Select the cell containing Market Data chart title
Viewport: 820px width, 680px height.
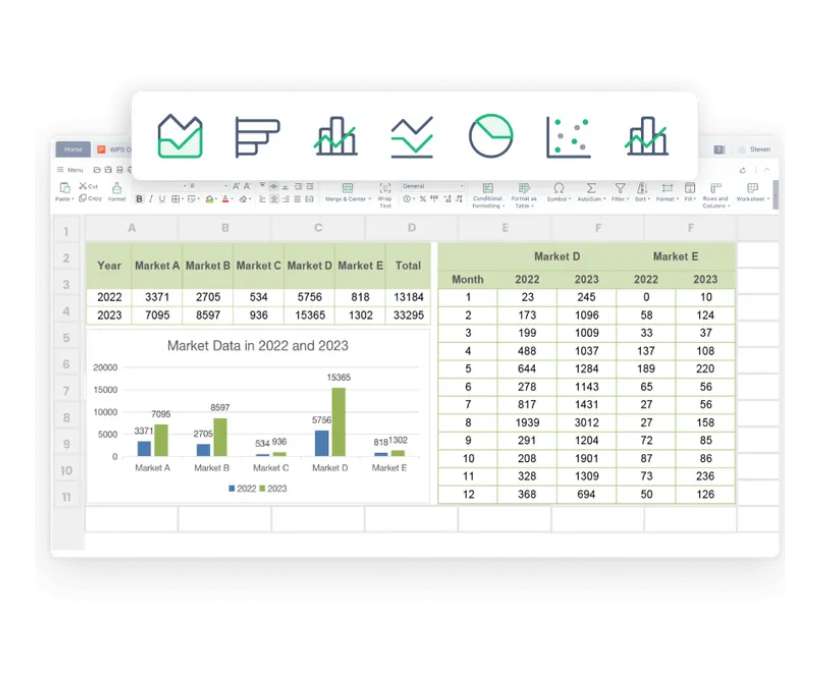[x=257, y=345]
